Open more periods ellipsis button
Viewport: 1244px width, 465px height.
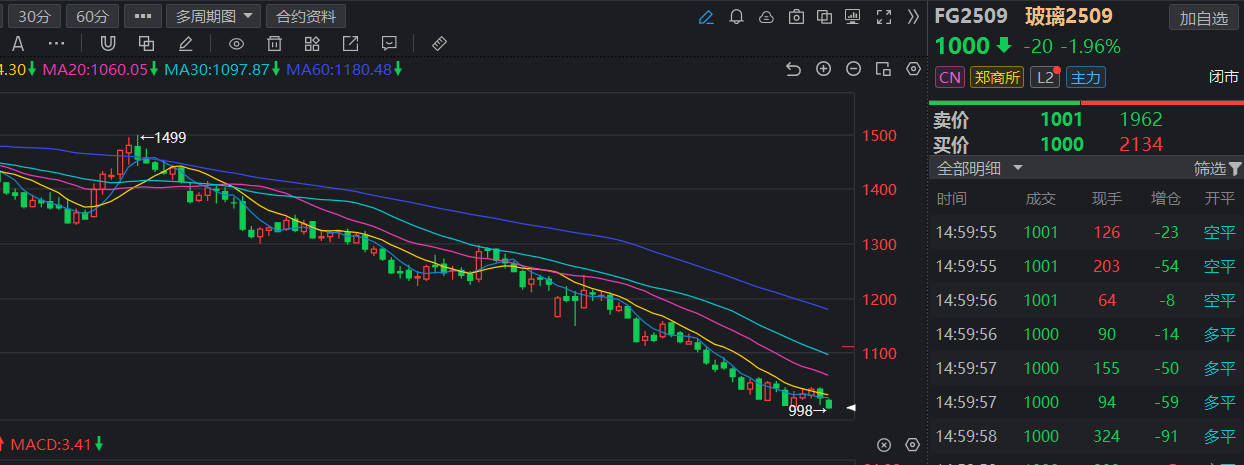(x=144, y=17)
